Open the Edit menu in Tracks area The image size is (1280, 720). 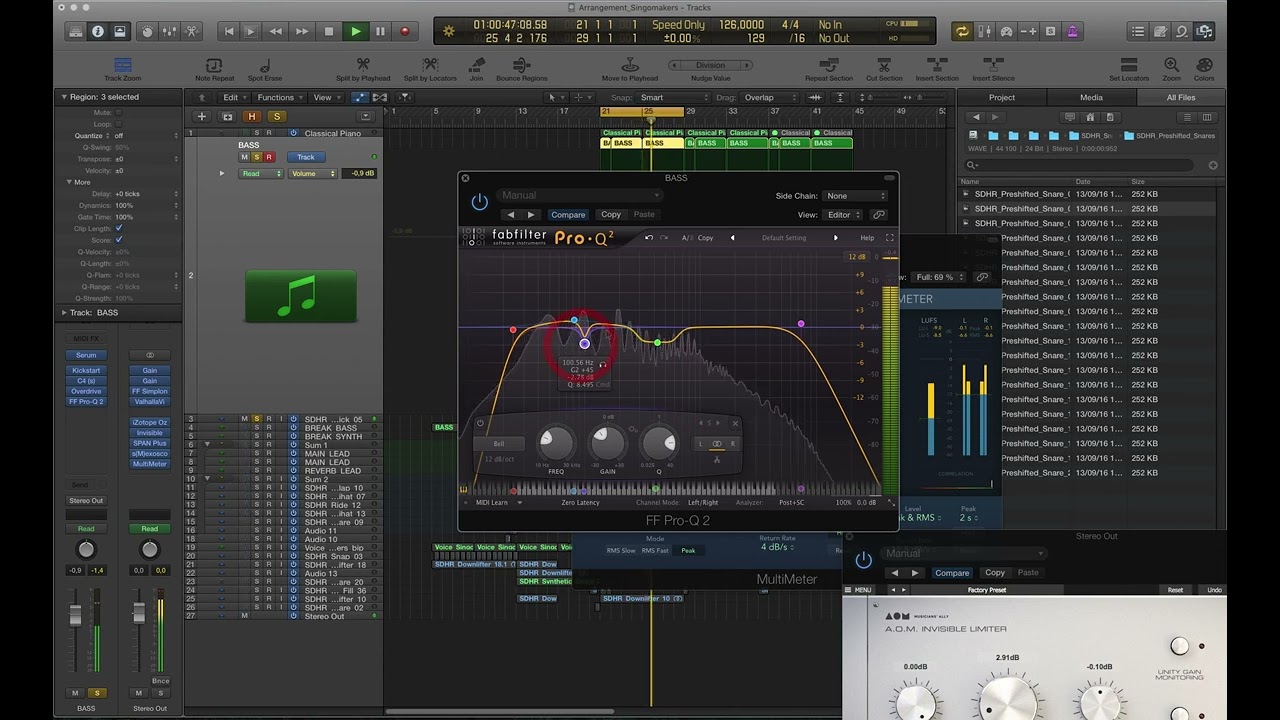coord(235,97)
